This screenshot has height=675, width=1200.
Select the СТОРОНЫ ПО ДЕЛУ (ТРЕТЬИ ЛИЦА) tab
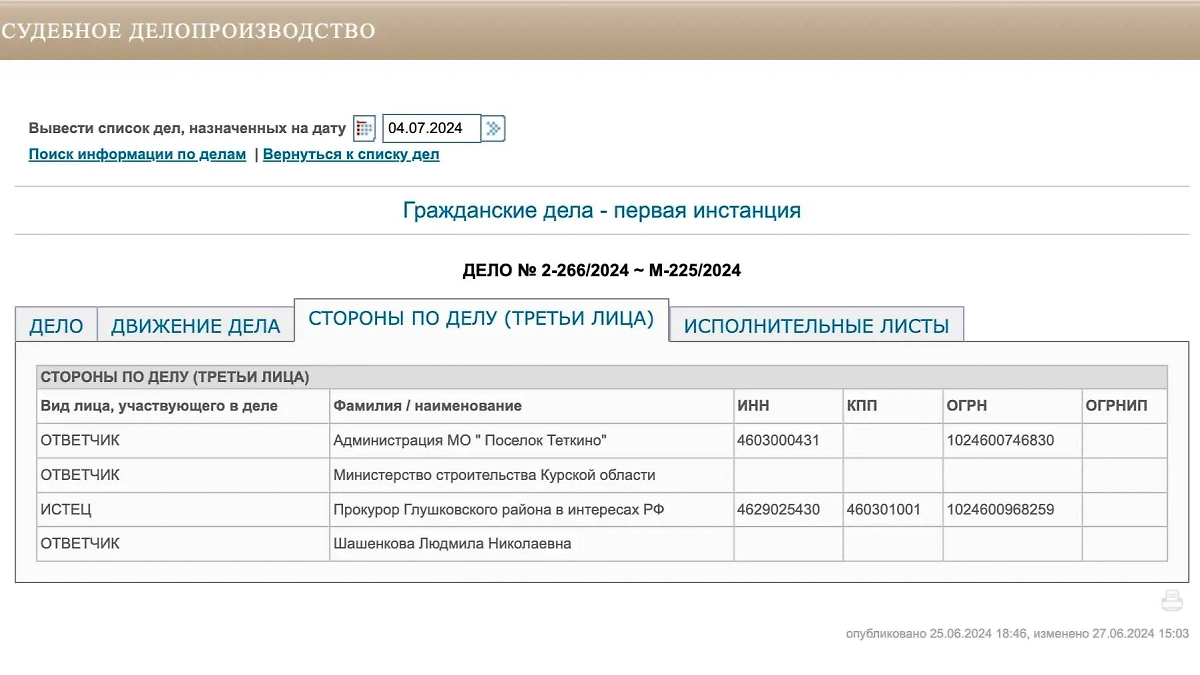tap(481, 318)
